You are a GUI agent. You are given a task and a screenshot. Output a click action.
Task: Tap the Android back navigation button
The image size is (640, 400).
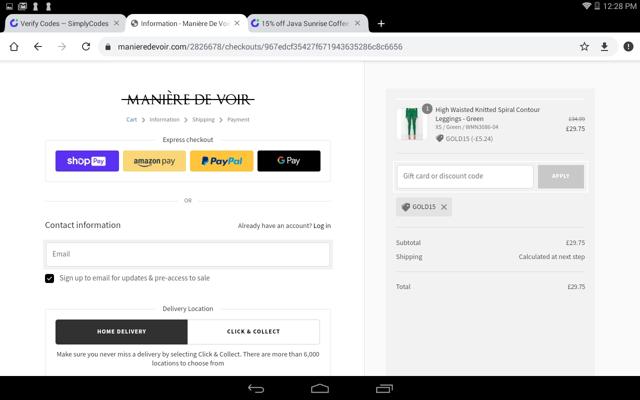256,389
